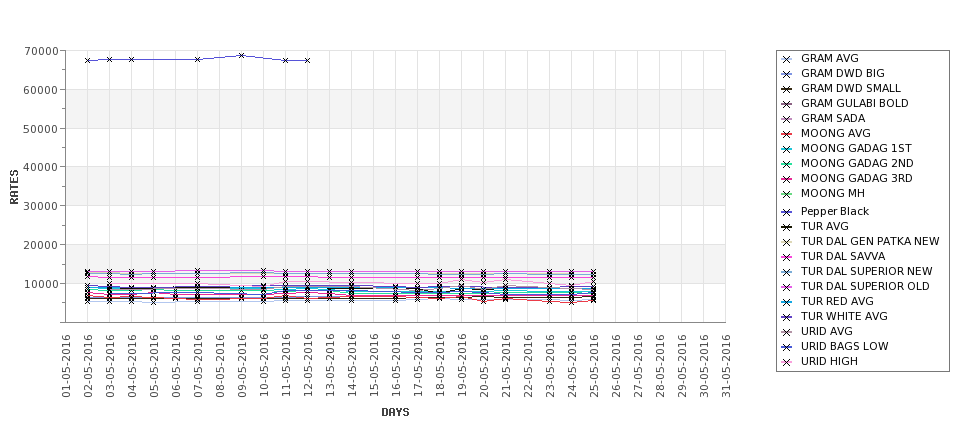The width and height of the screenshot is (975, 429).
Task: Click the URID AVG legend marker
Action: tap(787, 332)
